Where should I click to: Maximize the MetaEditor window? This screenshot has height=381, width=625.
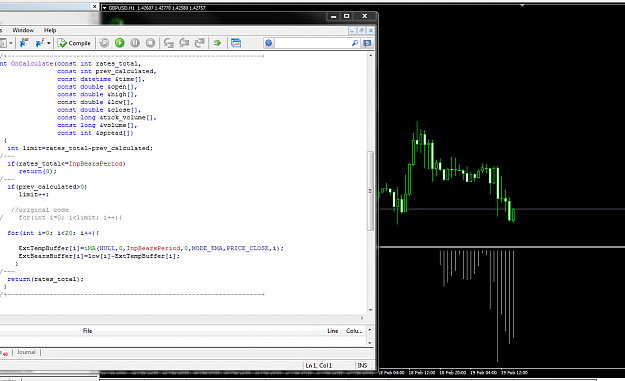click(x=346, y=16)
